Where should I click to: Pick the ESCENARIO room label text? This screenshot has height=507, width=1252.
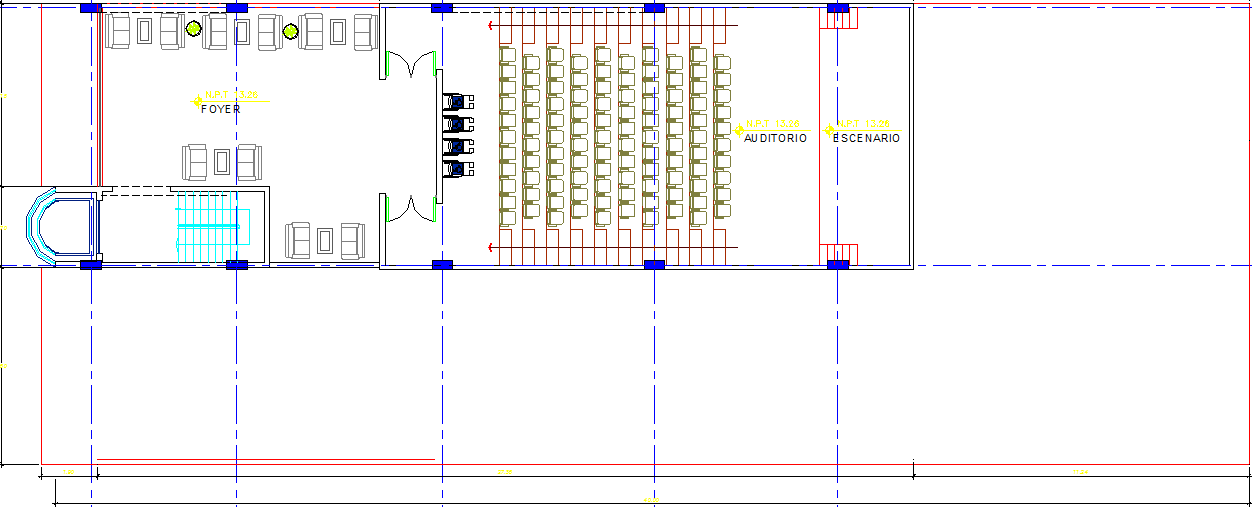click(x=866, y=139)
